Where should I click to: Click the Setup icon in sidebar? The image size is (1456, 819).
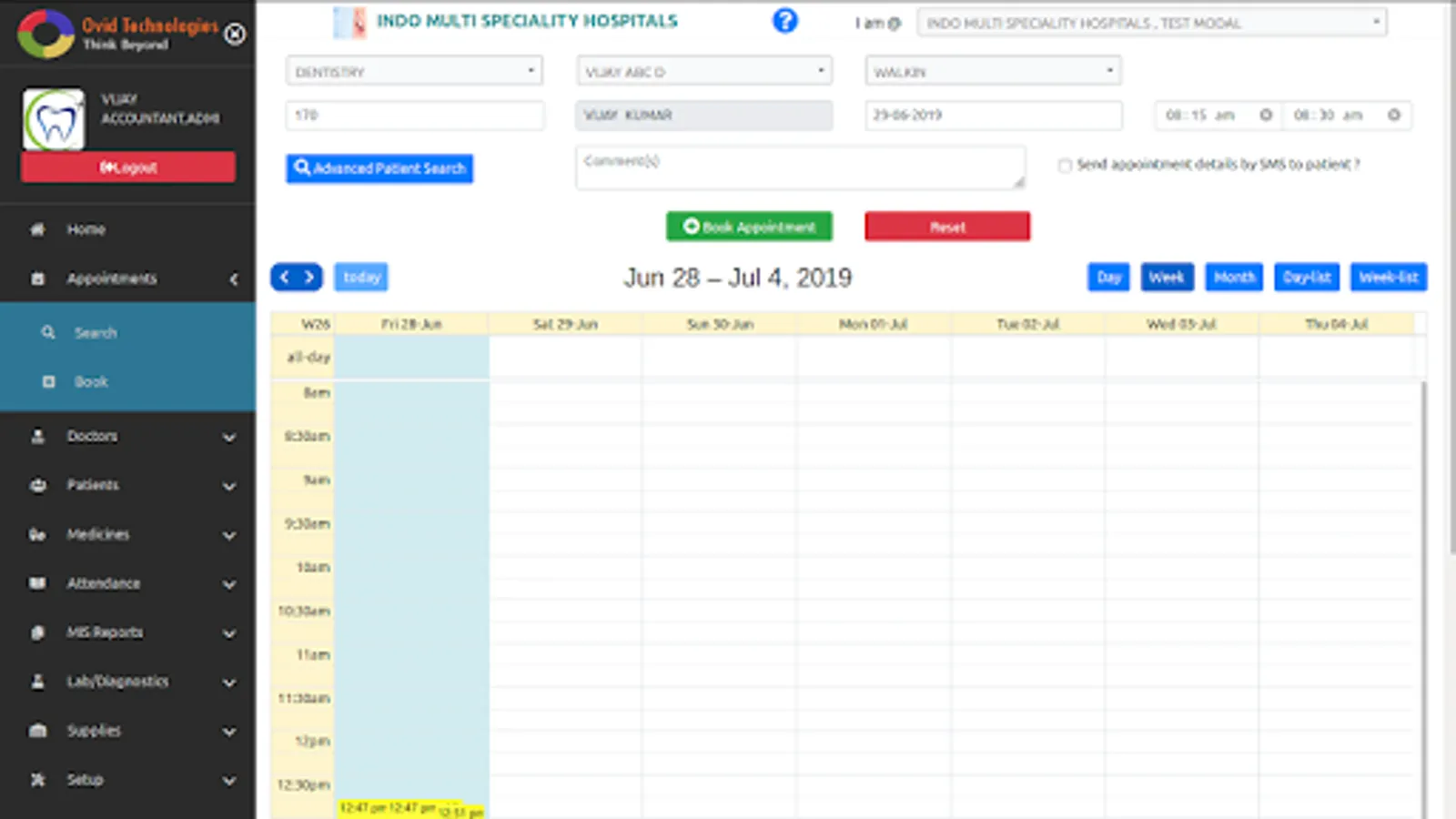click(x=37, y=780)
